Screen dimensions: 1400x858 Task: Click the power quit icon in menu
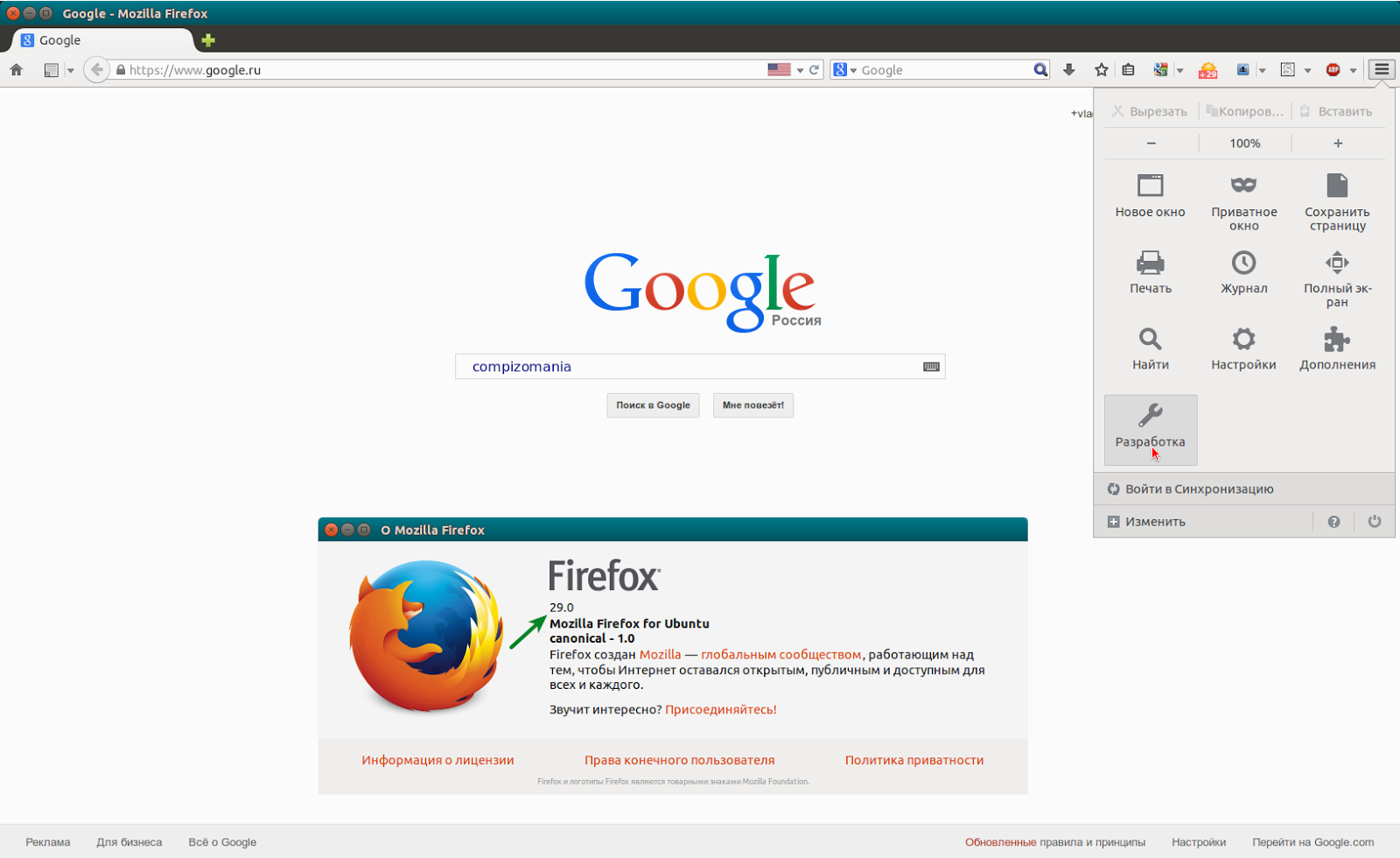pos(1375,522)
